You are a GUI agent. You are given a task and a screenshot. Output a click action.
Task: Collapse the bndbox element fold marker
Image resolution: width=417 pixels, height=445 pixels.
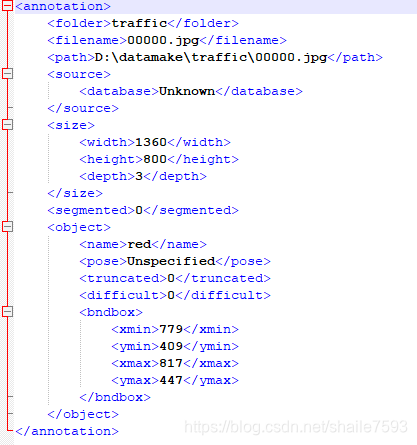click(x=7, y=312)
